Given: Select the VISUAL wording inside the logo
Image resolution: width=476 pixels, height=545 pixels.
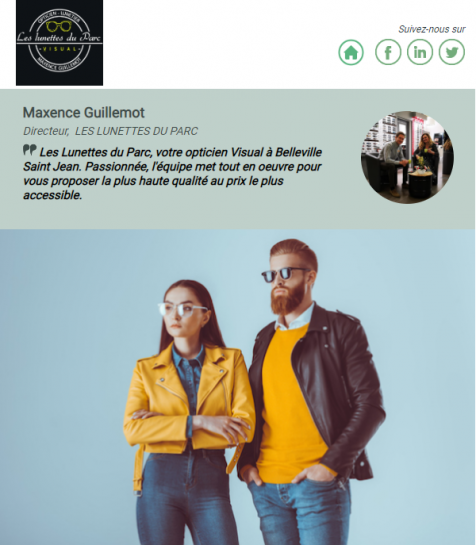Looking at the screenshot, I should pos(59,49).
